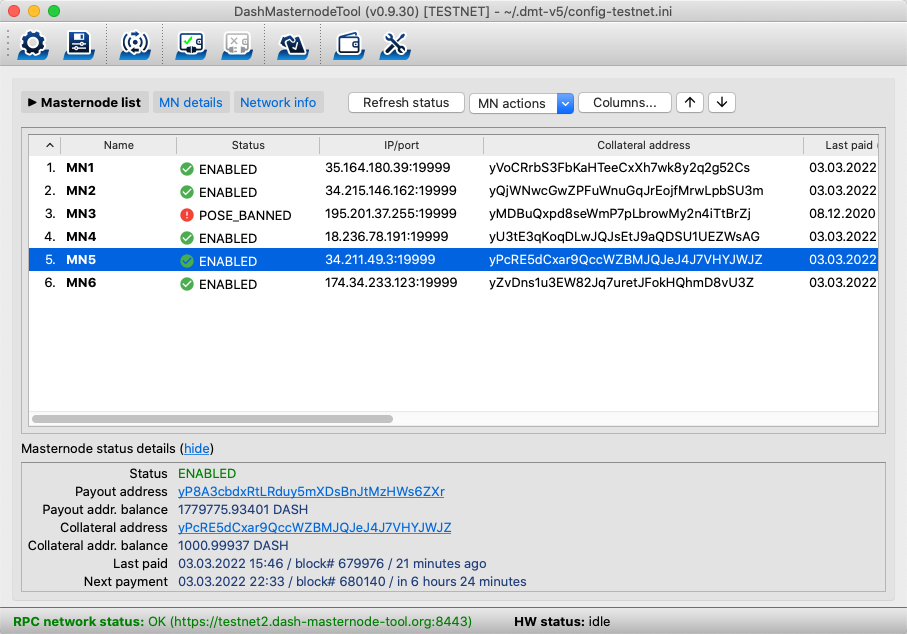Sort by the IP/port column header

click(x=401, y=145)
